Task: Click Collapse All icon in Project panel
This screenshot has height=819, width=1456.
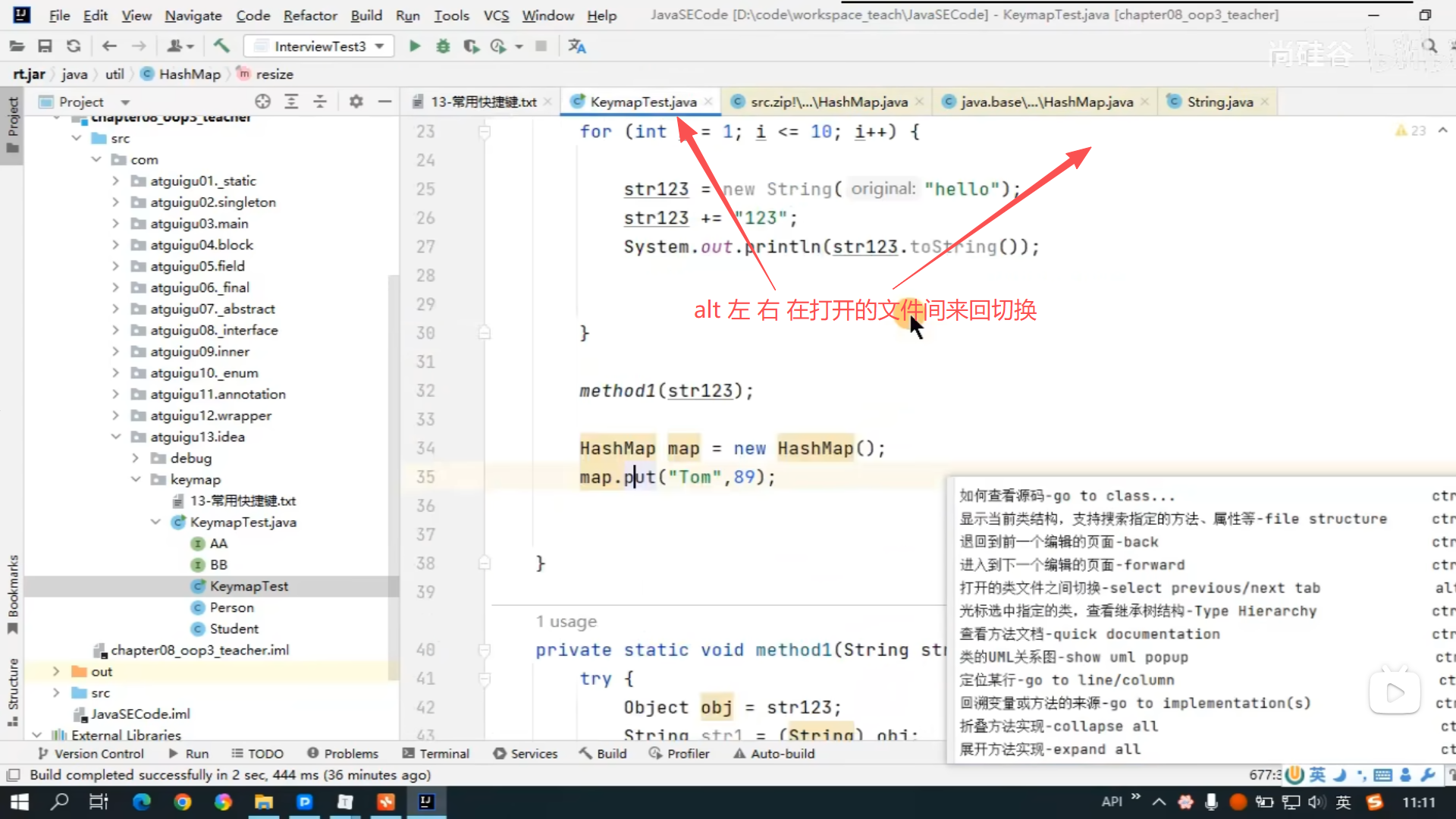Action: [320, 102]
